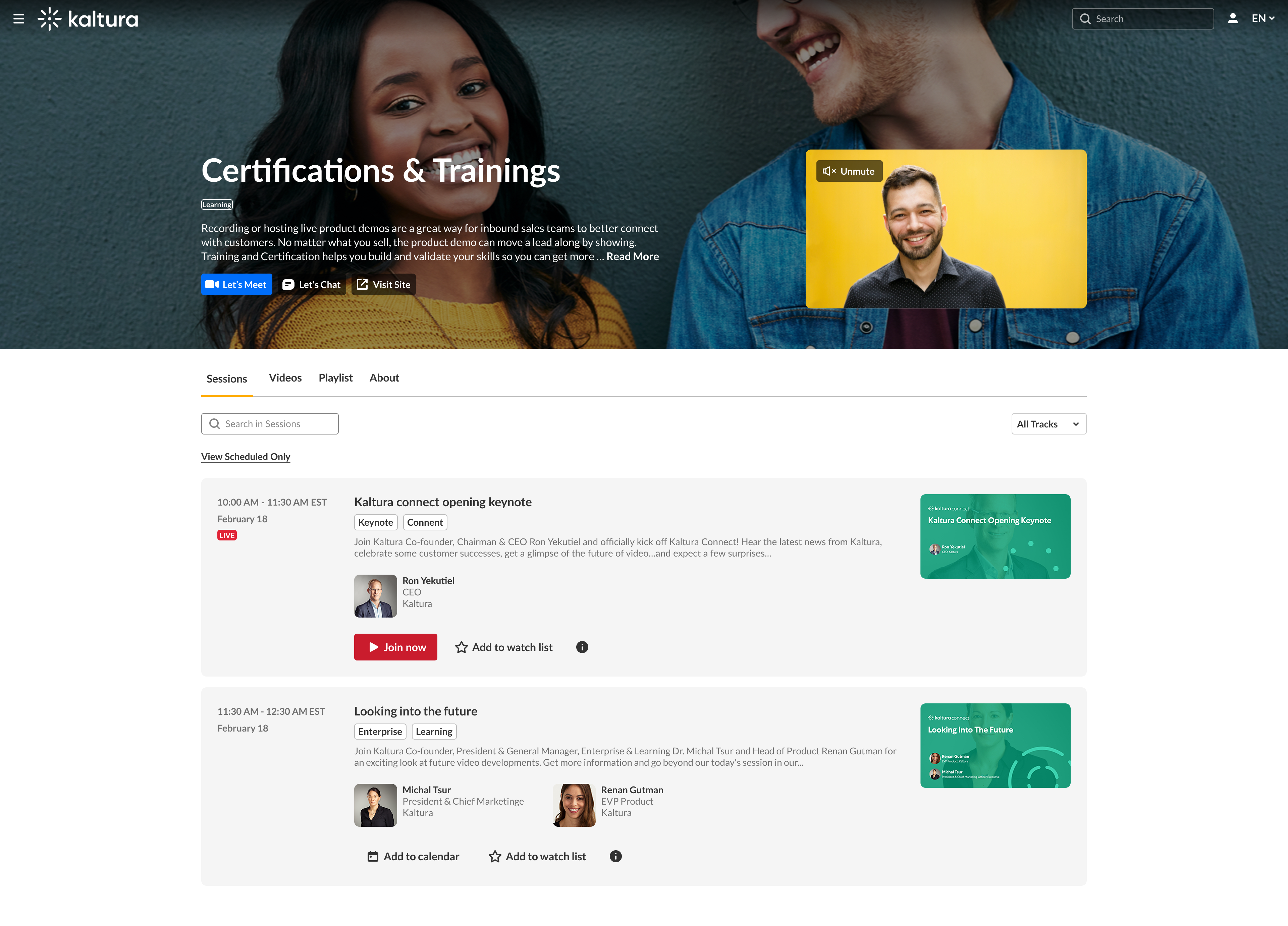The height and width of the screenshot is (926, 1288).
Task: Expand description with Read More
Action: 632,256
